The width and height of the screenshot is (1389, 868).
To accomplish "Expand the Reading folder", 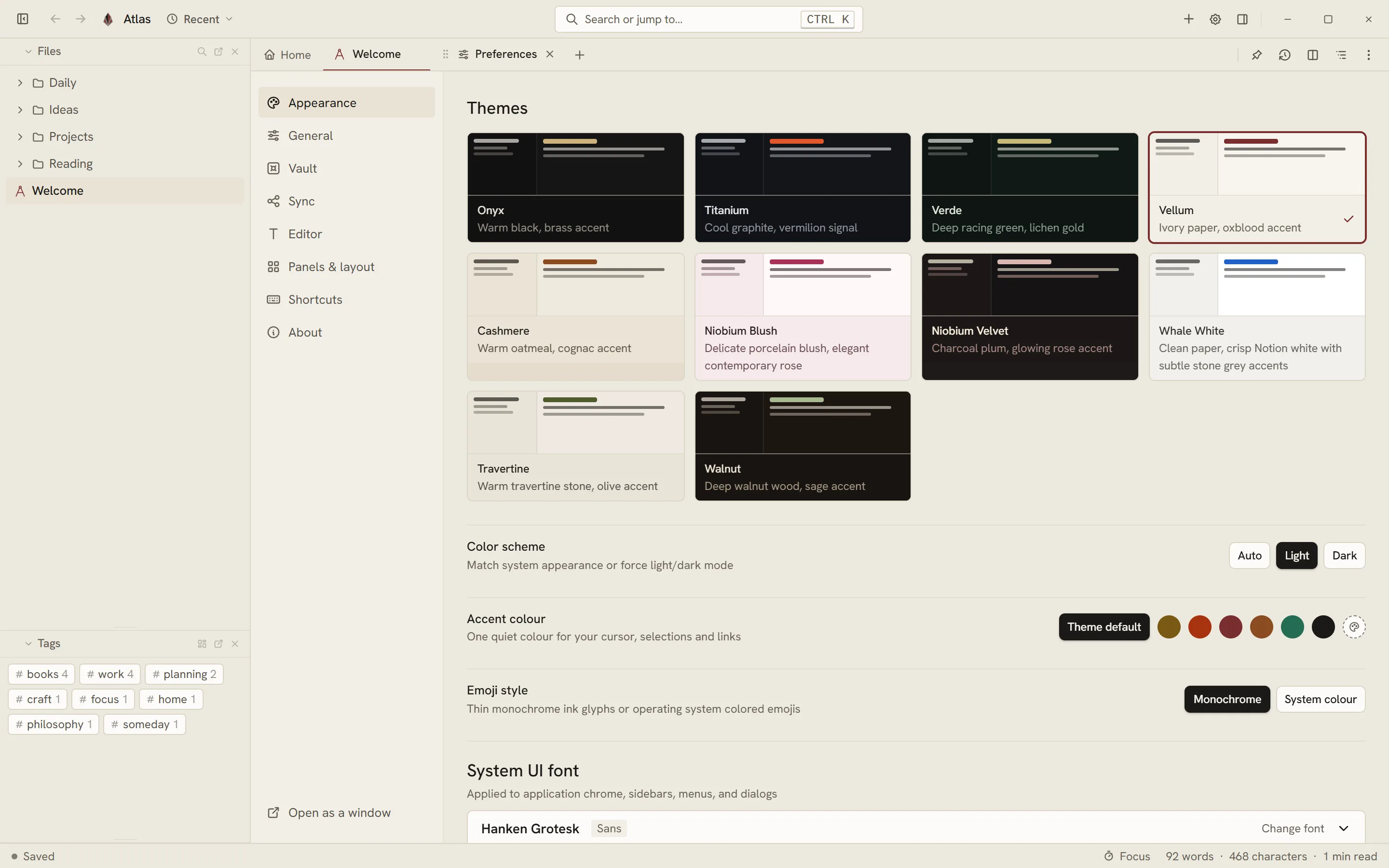I will 20,163.
